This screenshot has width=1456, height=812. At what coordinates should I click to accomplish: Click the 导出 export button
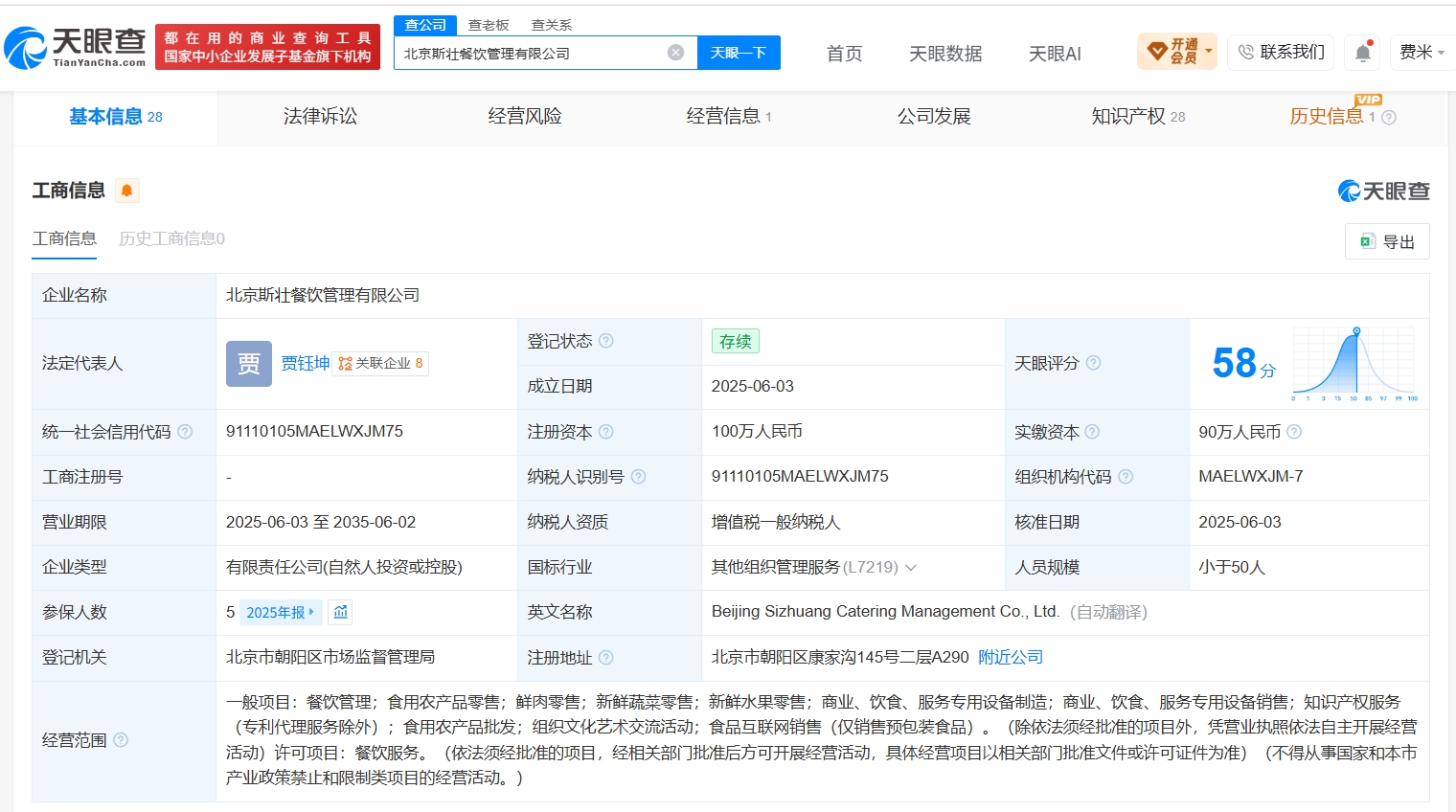point(1387,241)
